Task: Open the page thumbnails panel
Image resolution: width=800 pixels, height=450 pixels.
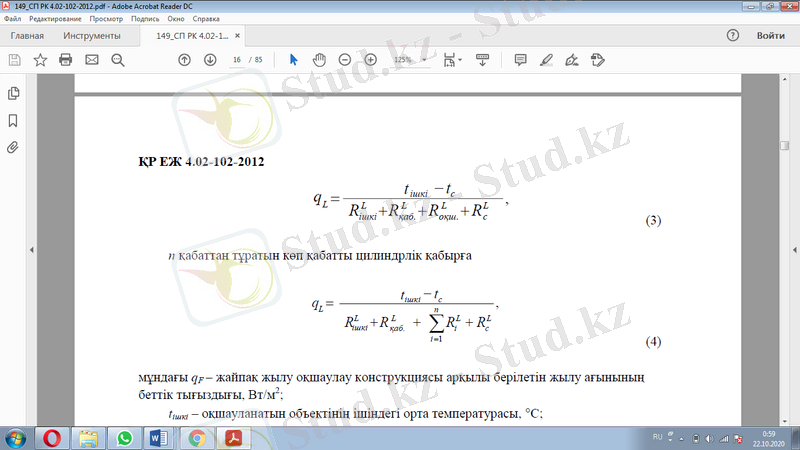Action: click(x=13, y=93)
